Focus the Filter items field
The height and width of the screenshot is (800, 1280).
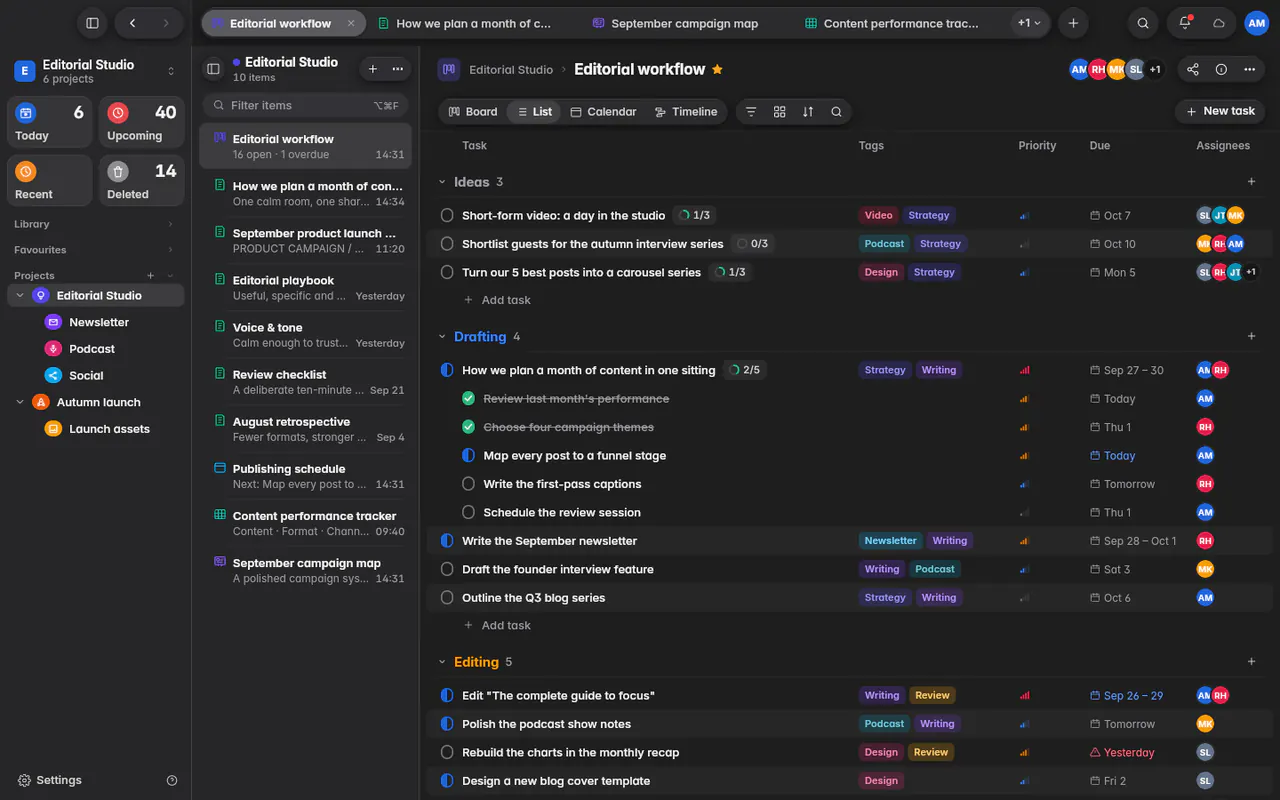(x=306, y=105)
